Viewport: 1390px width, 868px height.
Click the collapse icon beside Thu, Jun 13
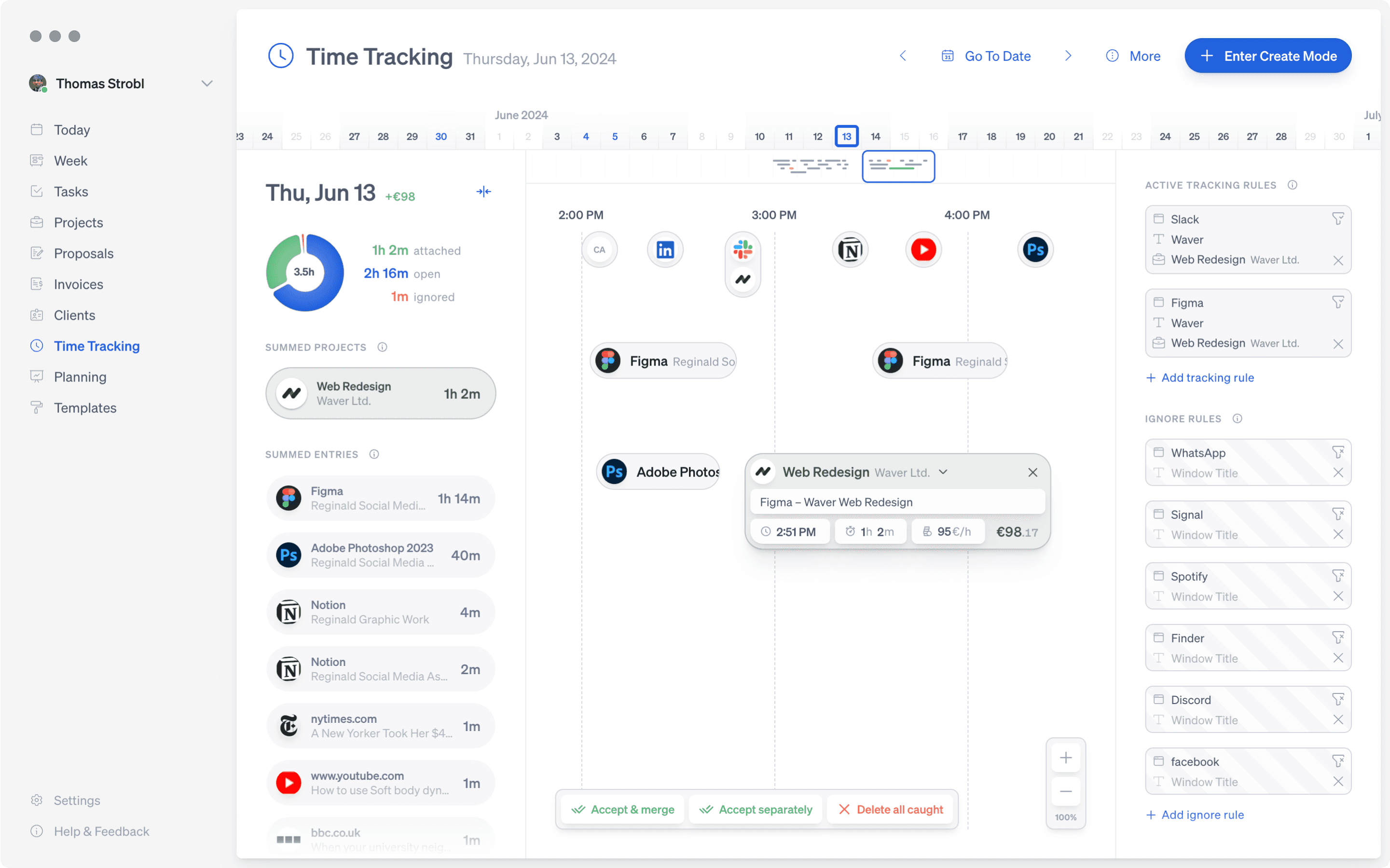pyautogui.click(x=483, y=192)
